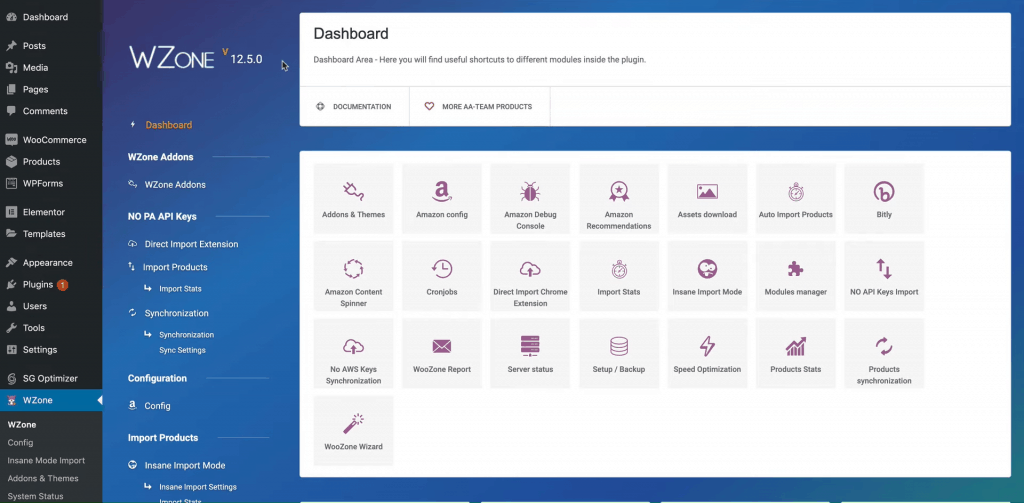
Task: Go to Plugins in the admin menu
Action: click(x=38, y=284)
